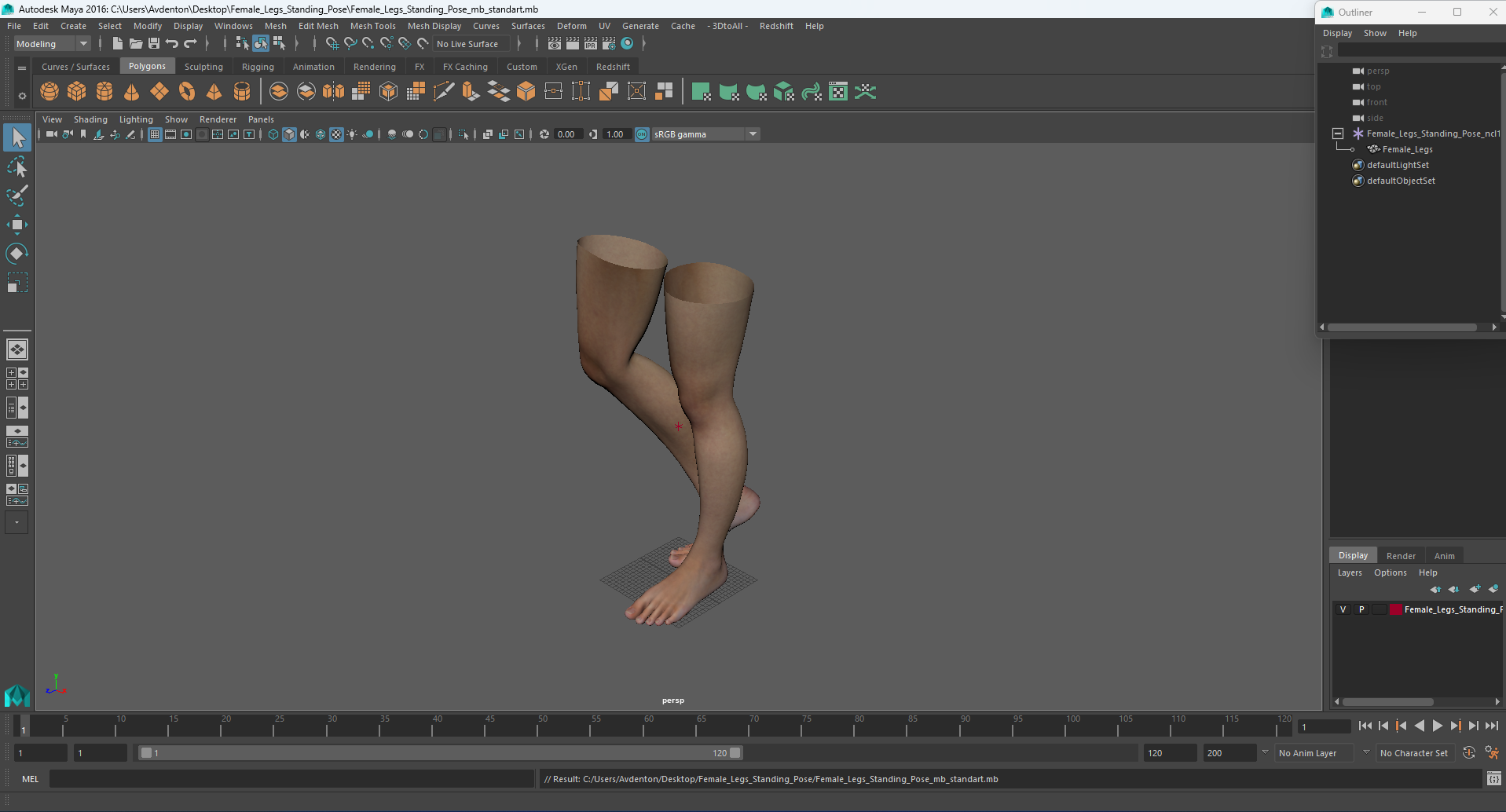Click the MEL command language label

[x=30, y=779]
